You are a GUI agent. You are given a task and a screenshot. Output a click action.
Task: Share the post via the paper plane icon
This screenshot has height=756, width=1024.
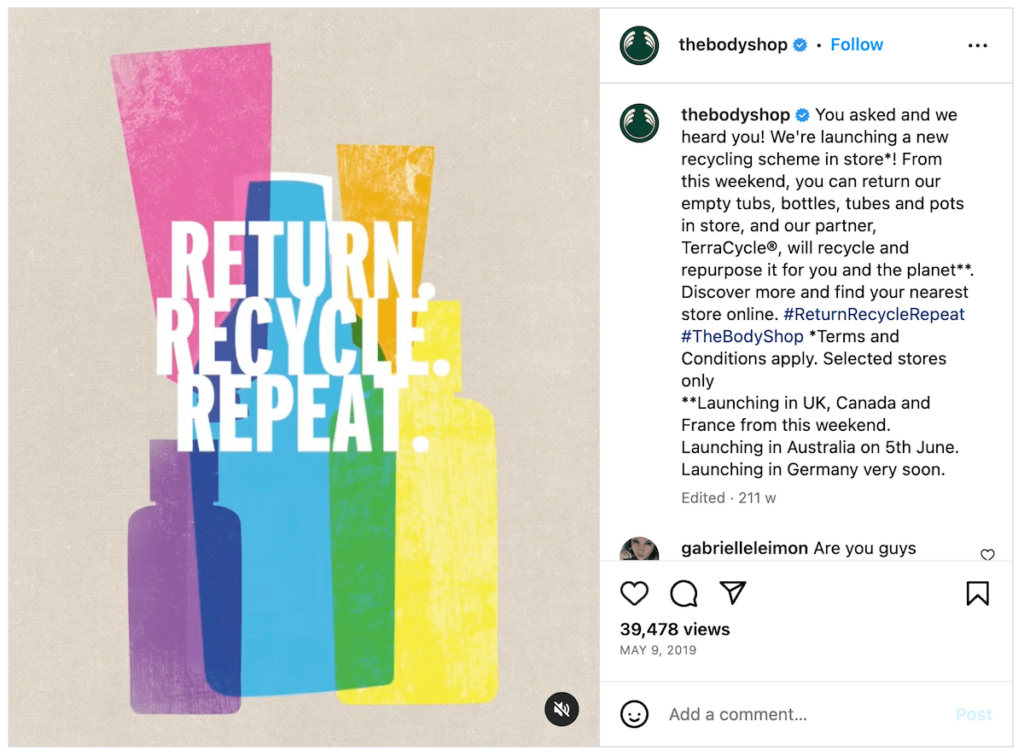click(x=733, y=592)
